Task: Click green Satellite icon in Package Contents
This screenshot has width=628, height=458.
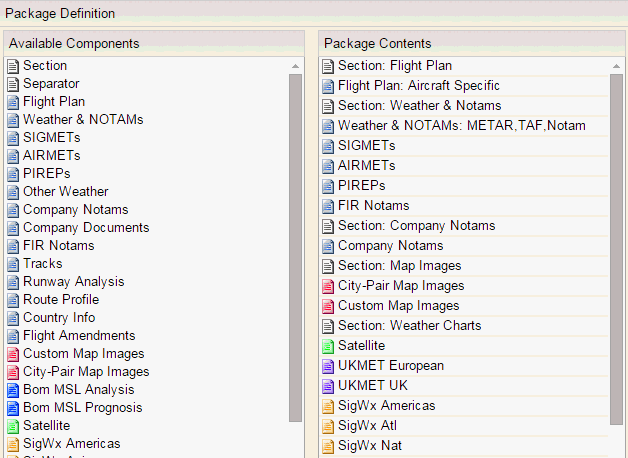Action: (328, 346)
